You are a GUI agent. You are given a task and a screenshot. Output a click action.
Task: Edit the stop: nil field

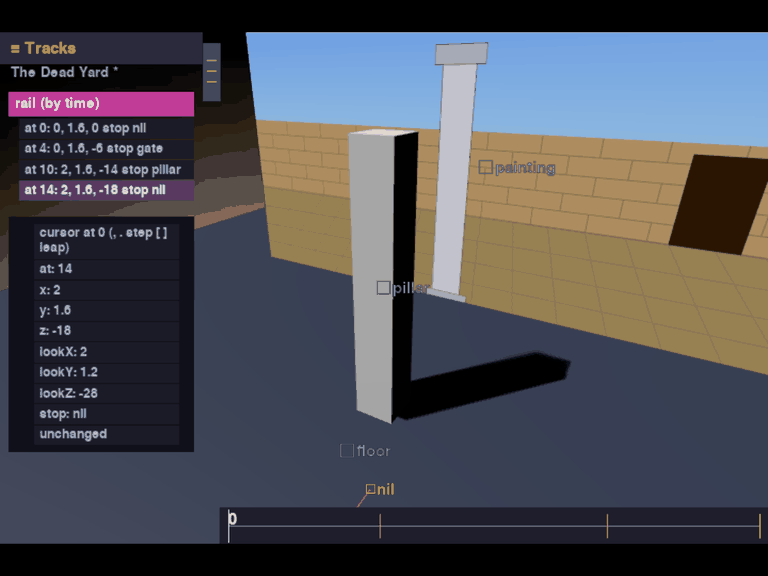point(107,414)
